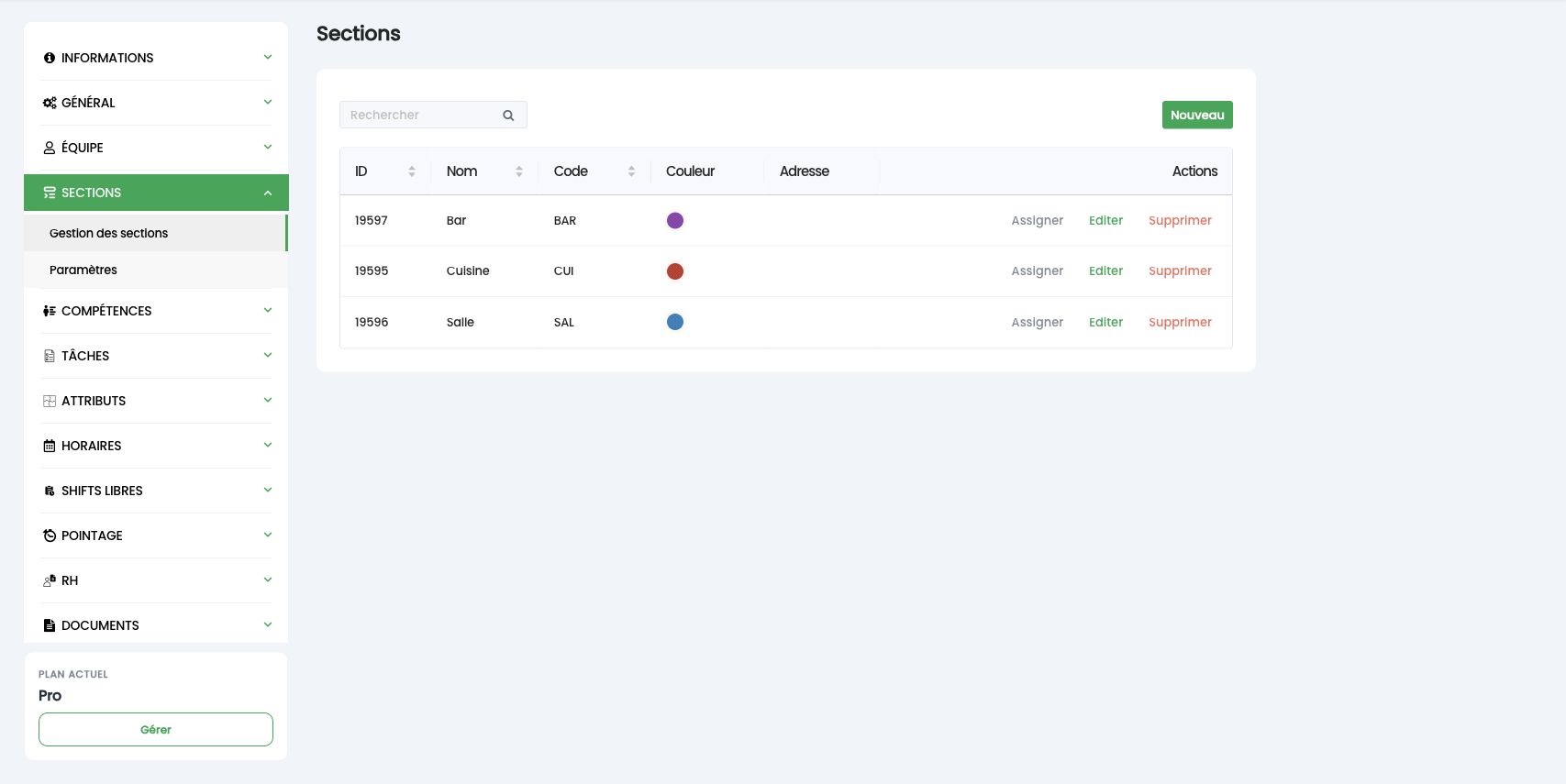Viewport: 1566px width, 784px height.
Task: Click the Horaires calendar icon
Action: pyautogui.click(x=50, y=446)
